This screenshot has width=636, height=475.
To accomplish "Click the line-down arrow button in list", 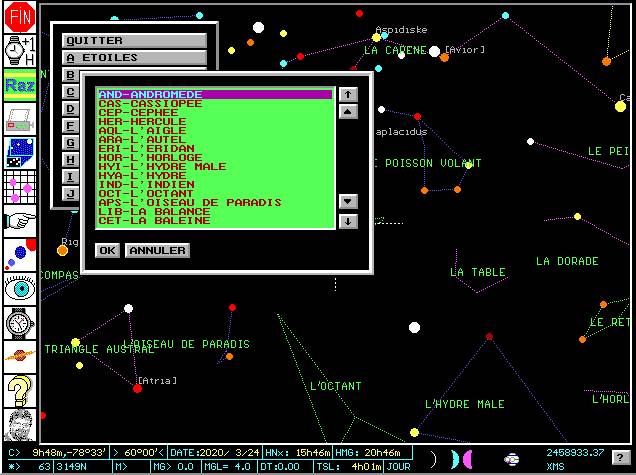I will click(x=348, y=221).
